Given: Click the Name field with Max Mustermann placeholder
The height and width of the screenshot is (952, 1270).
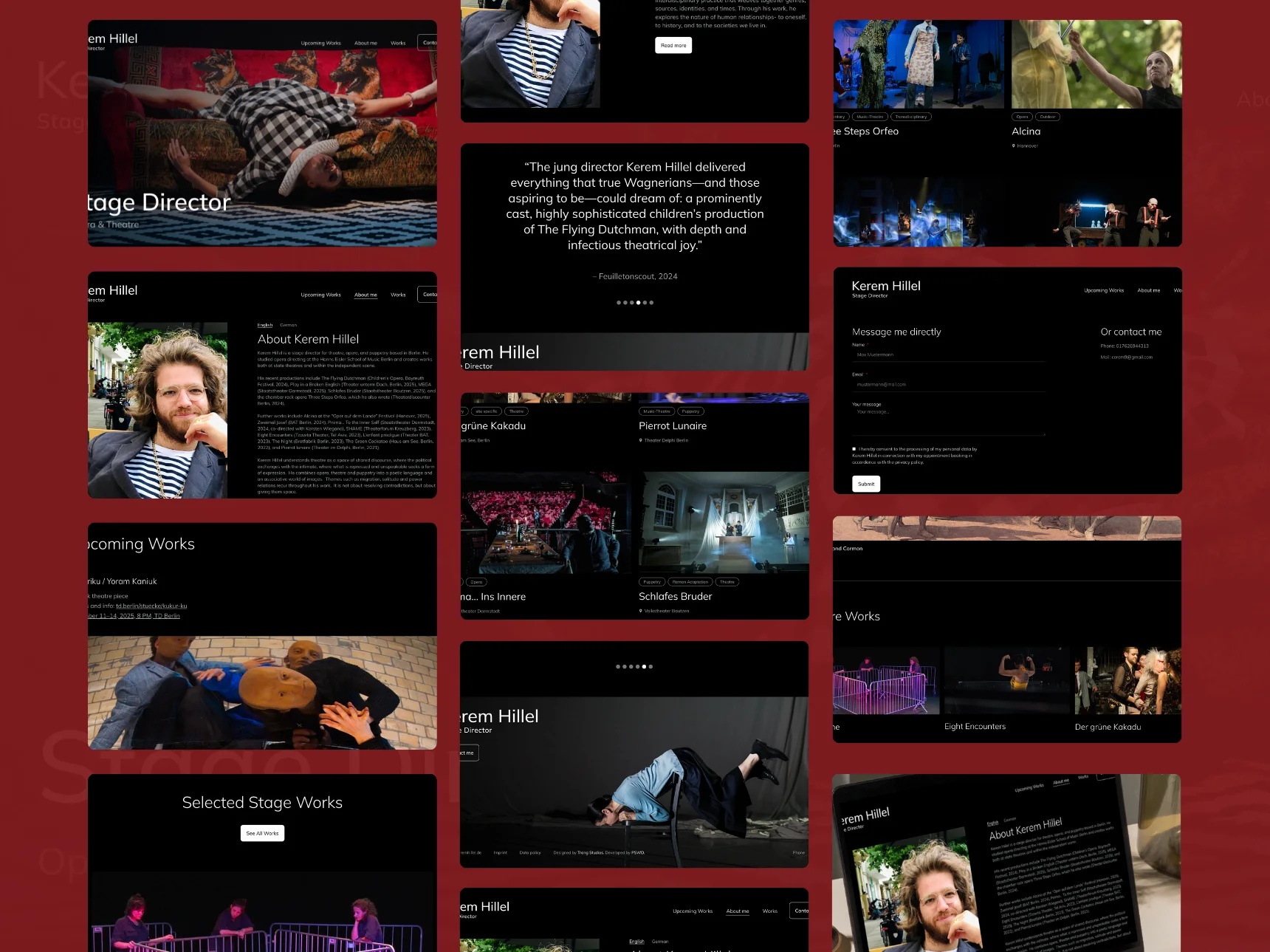Looking at the screenshot, I should point(948,355).
